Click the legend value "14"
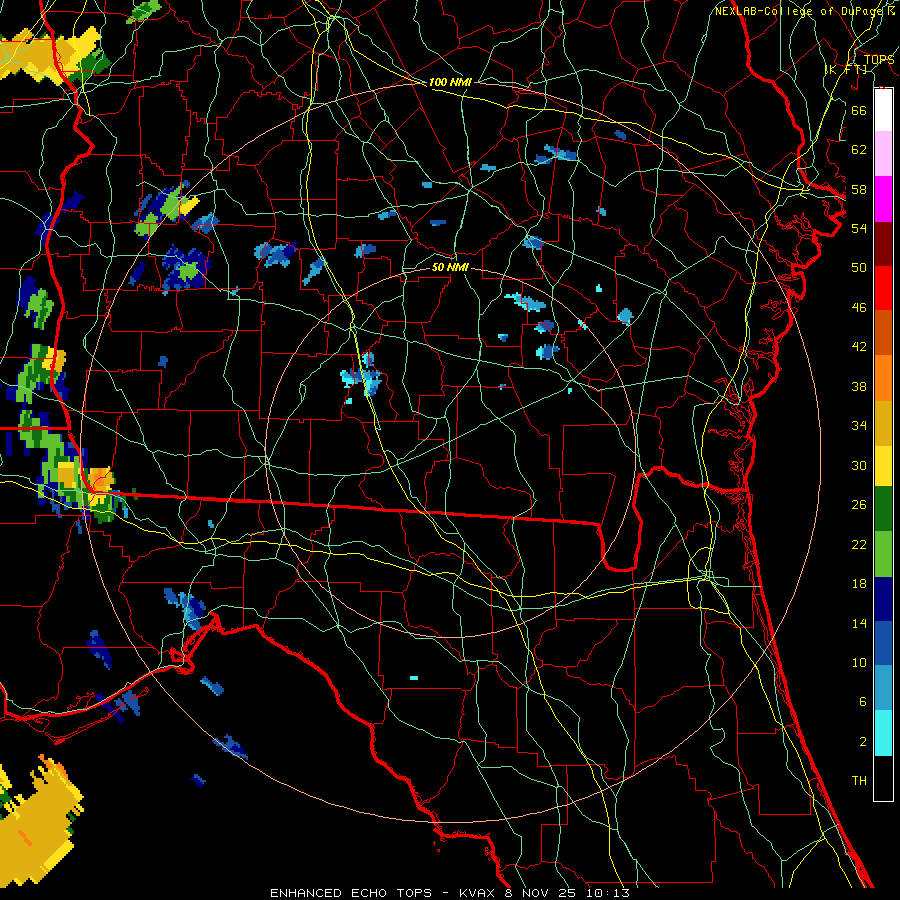Screen dimensions: 900x900 point(859,623)
